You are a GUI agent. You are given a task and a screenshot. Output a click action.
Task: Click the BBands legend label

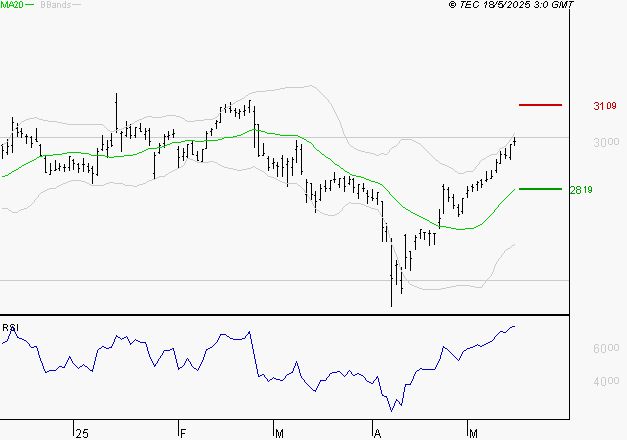(56, 5)
